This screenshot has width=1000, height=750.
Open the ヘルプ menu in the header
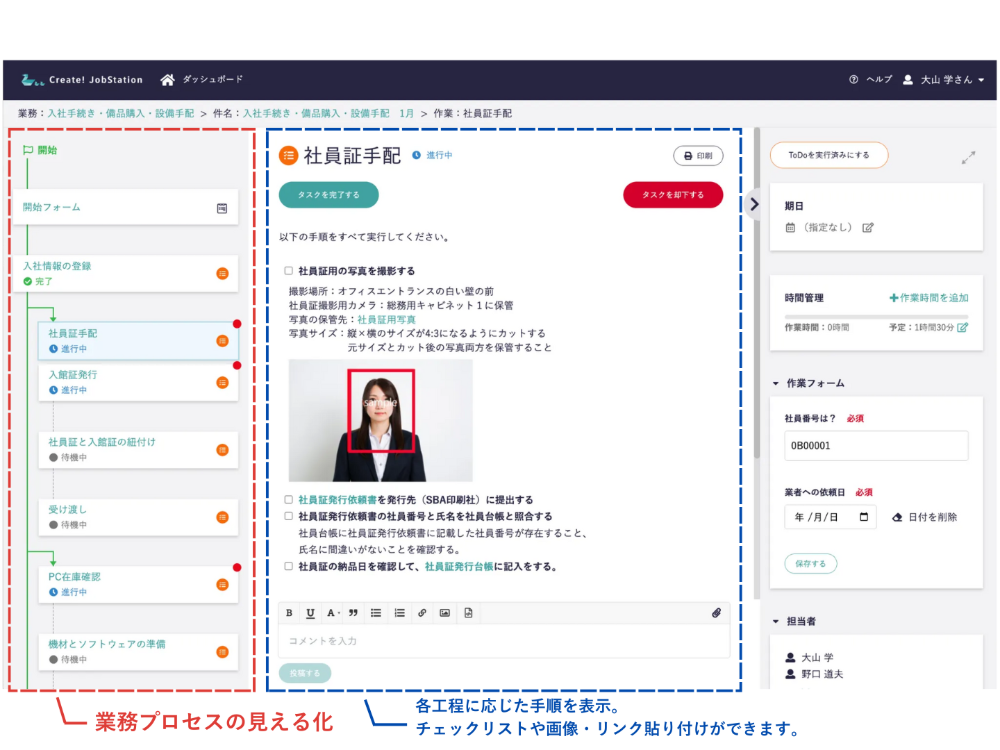(870, 80)
